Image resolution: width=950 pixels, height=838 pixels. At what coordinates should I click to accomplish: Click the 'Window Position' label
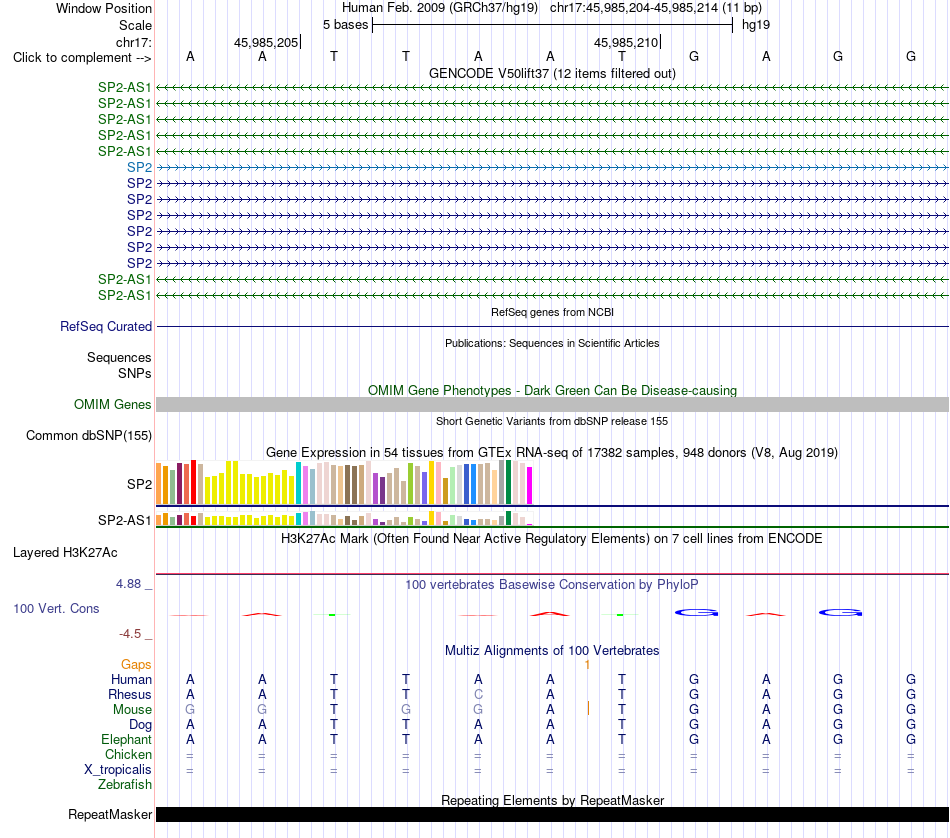104,8
